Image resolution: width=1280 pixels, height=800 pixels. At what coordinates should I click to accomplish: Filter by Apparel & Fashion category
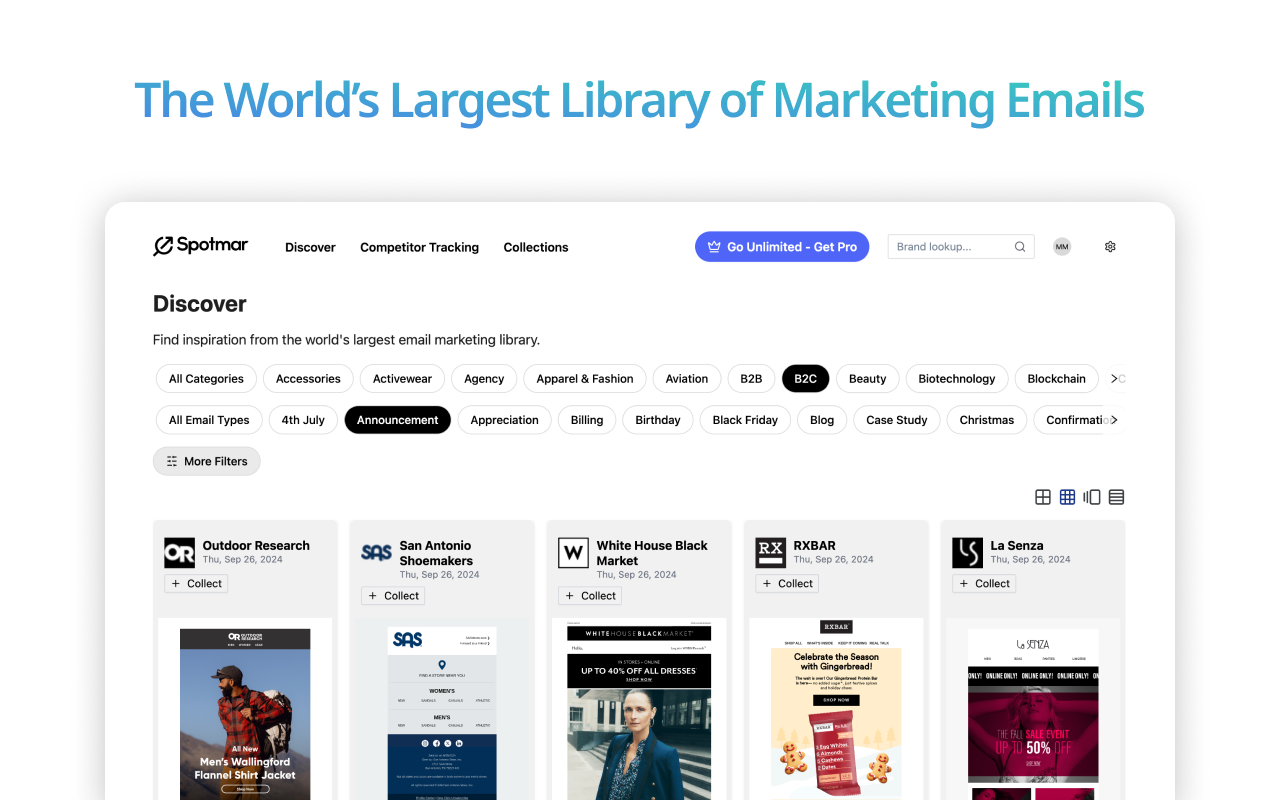click(x=585, y=379)
